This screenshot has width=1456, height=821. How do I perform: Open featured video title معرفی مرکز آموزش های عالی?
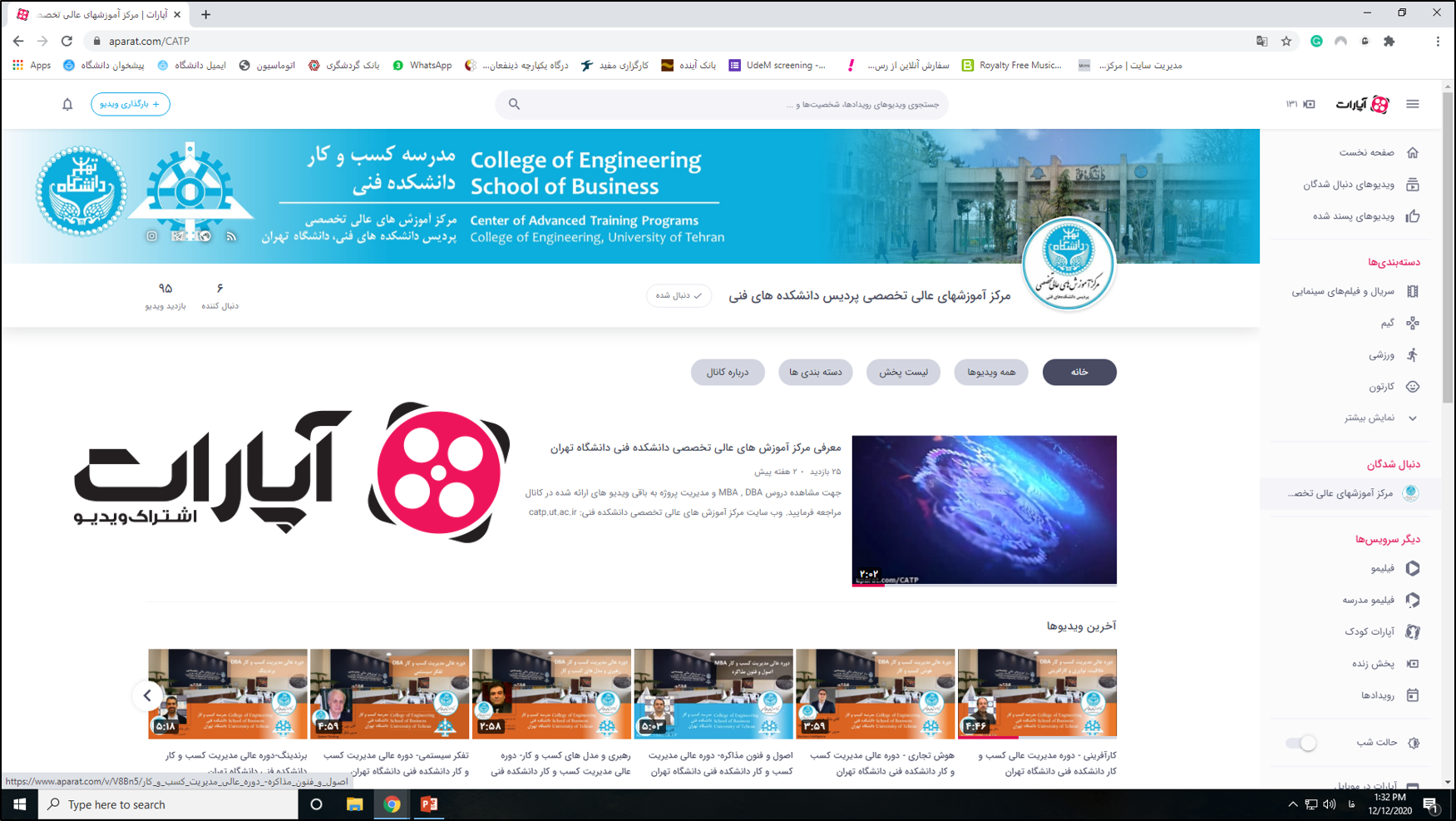pyautogui.click(x=695, y=448)
